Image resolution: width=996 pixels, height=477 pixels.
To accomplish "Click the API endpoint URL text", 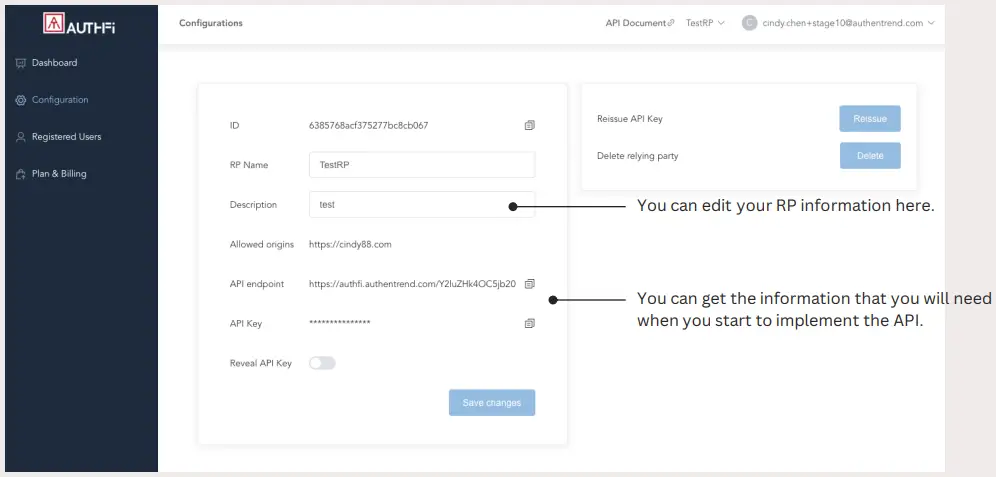I will coord(412,284).
